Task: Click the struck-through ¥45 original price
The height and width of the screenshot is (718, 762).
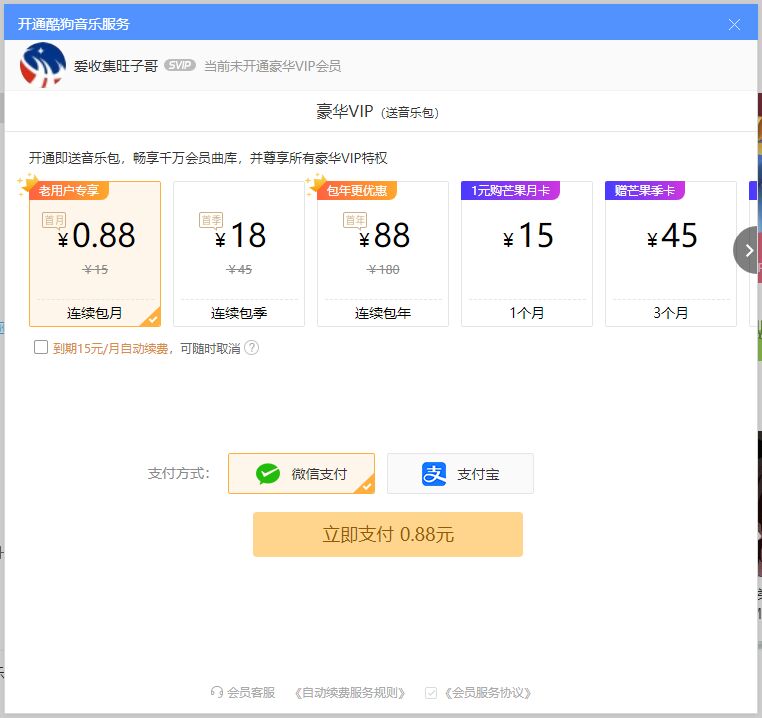Action: click(239, 269)
